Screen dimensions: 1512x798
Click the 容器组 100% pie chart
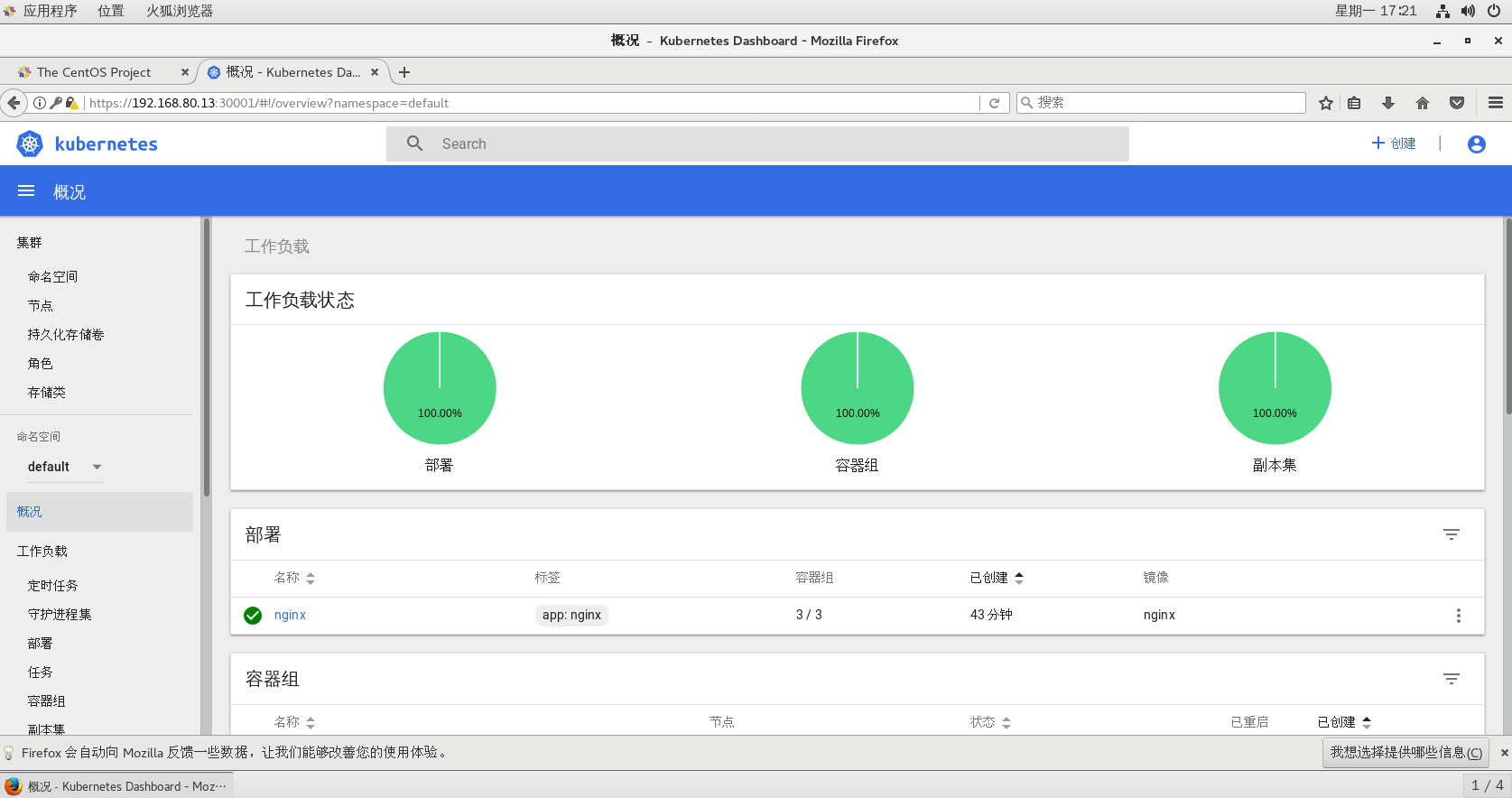tap(858, 388)
